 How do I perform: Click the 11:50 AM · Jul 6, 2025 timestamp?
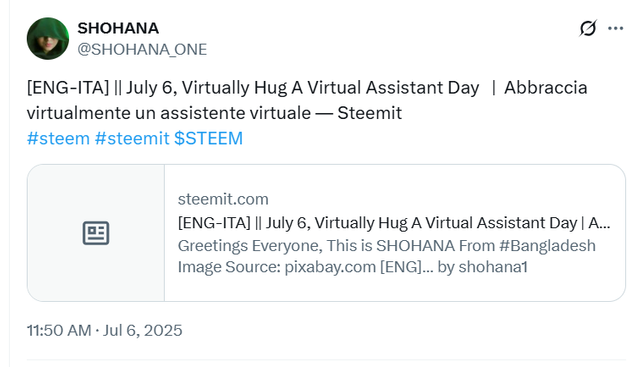[104, 330]
